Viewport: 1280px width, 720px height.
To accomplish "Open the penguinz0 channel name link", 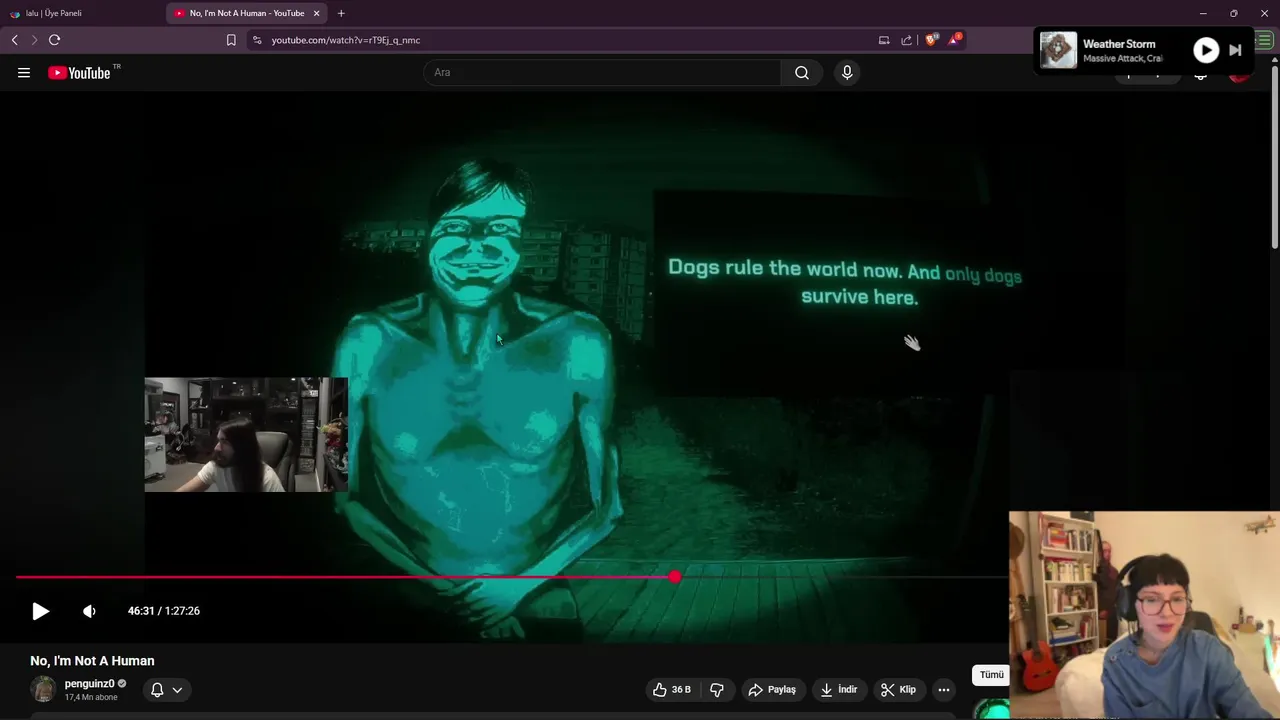I will click(x=89, y=684).
